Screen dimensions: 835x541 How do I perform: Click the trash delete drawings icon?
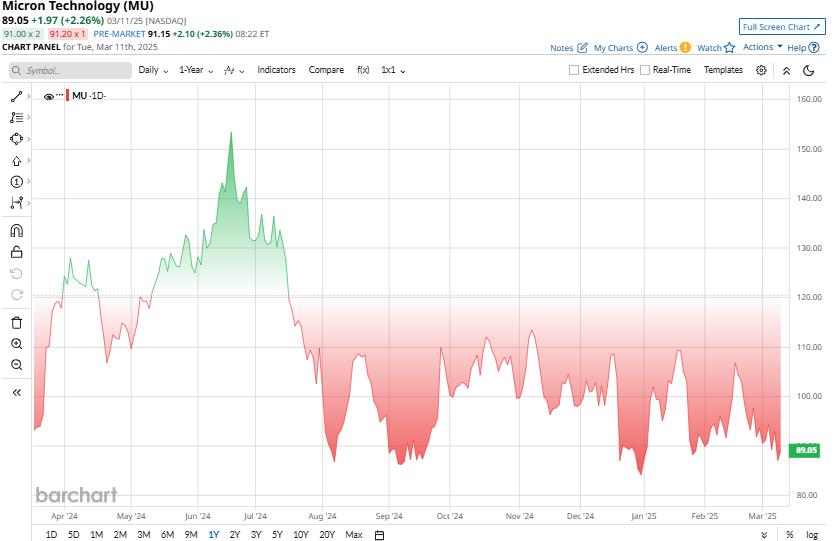pyautogui.click(x=17, y=323)
